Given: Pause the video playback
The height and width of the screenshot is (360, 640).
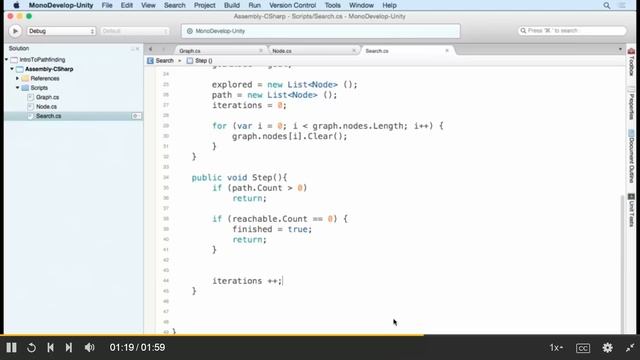Looking at the screenshot, I should 11,348.
